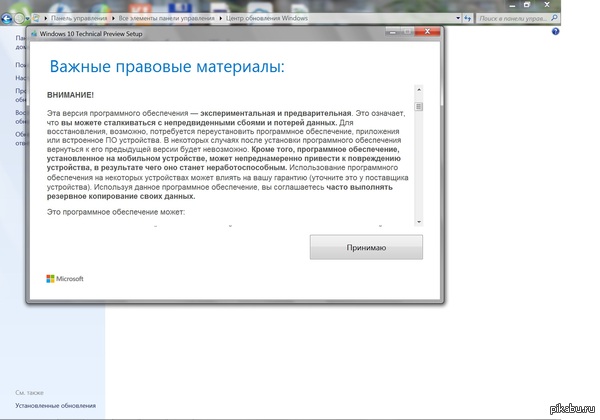Screen dimensions: 600x420
Task: Open the navigation history dropdown next to Forward
Action: [28, 19]
